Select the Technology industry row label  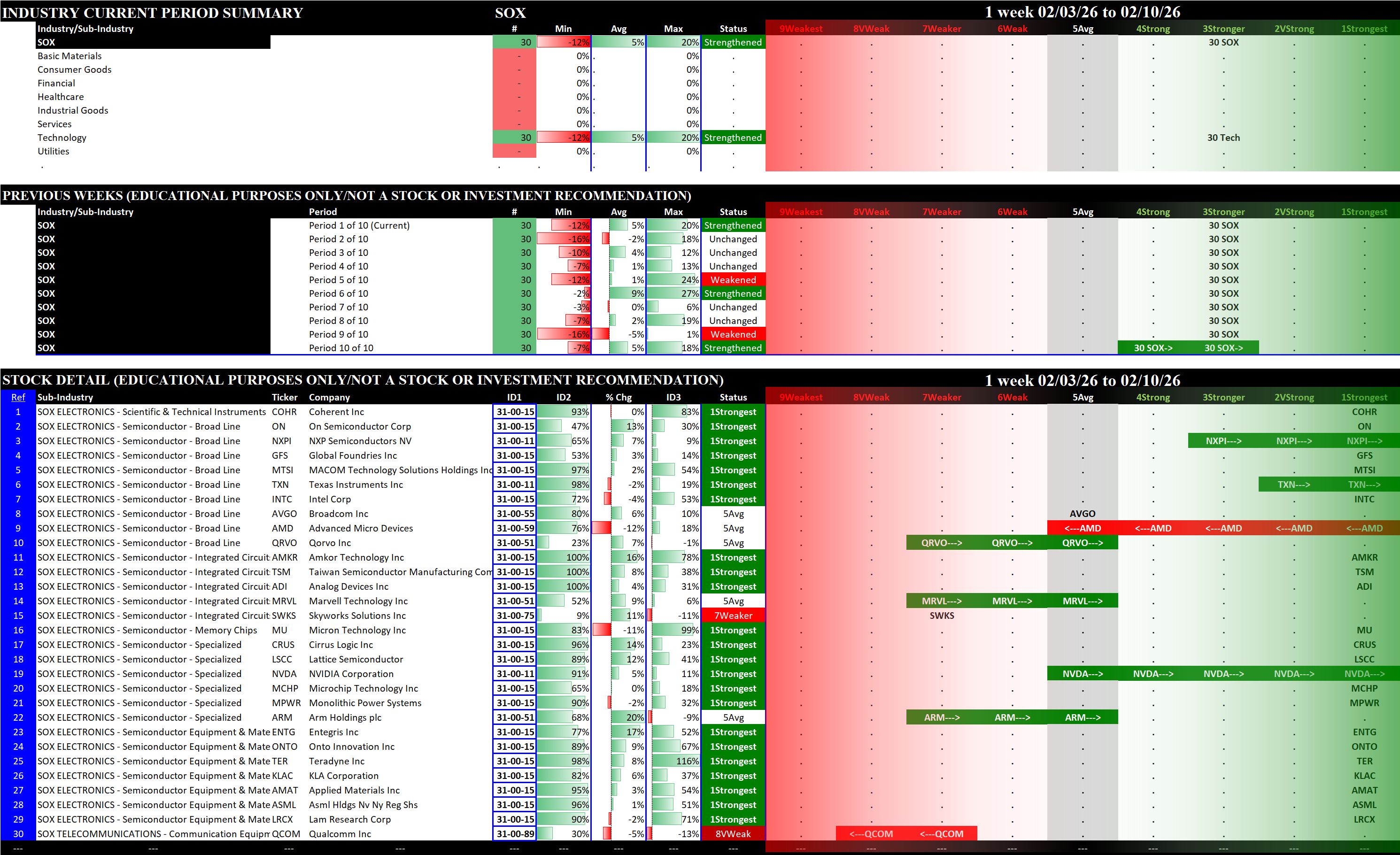click(x=62, y=138)
